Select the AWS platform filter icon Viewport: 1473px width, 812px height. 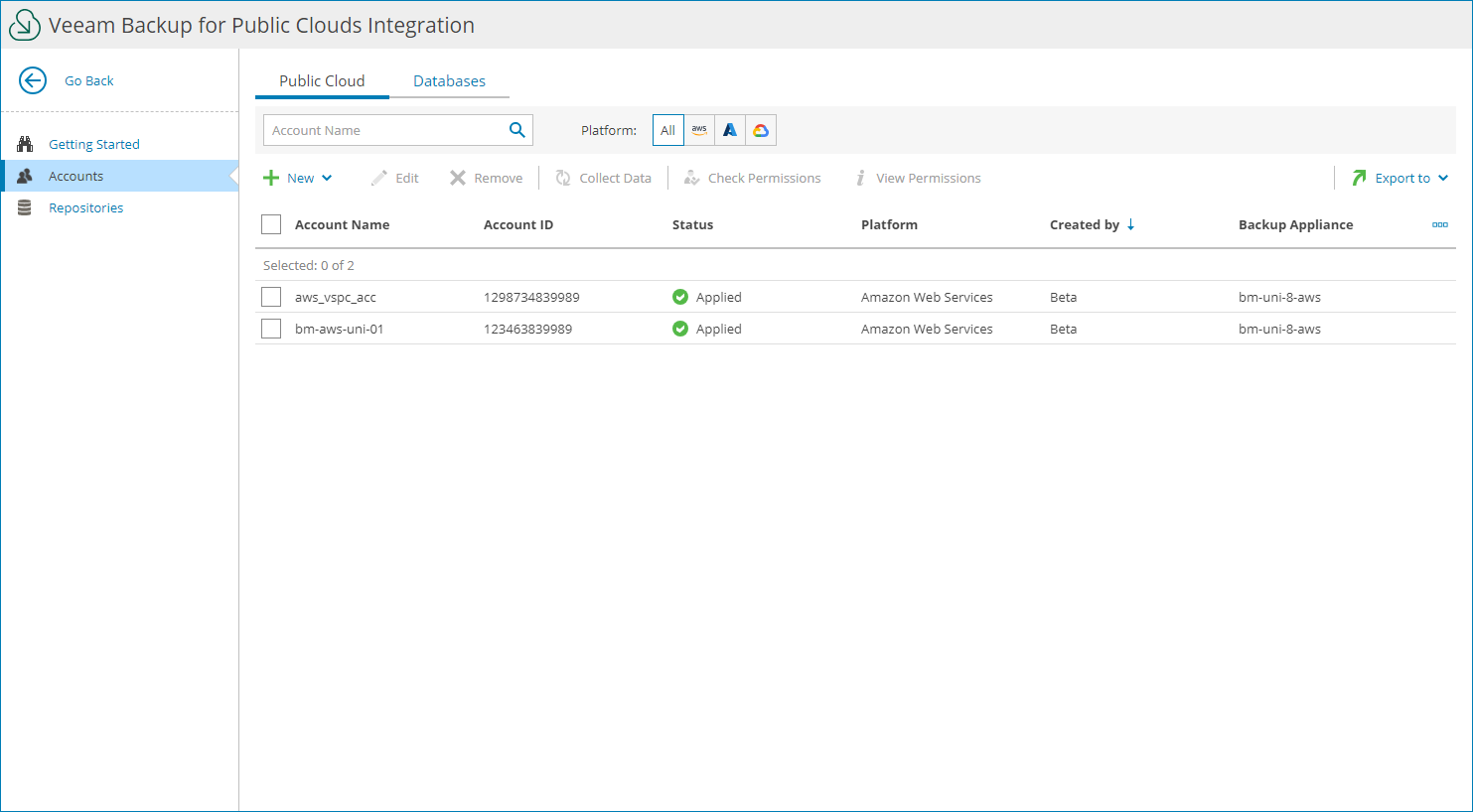tap(698, 129)
